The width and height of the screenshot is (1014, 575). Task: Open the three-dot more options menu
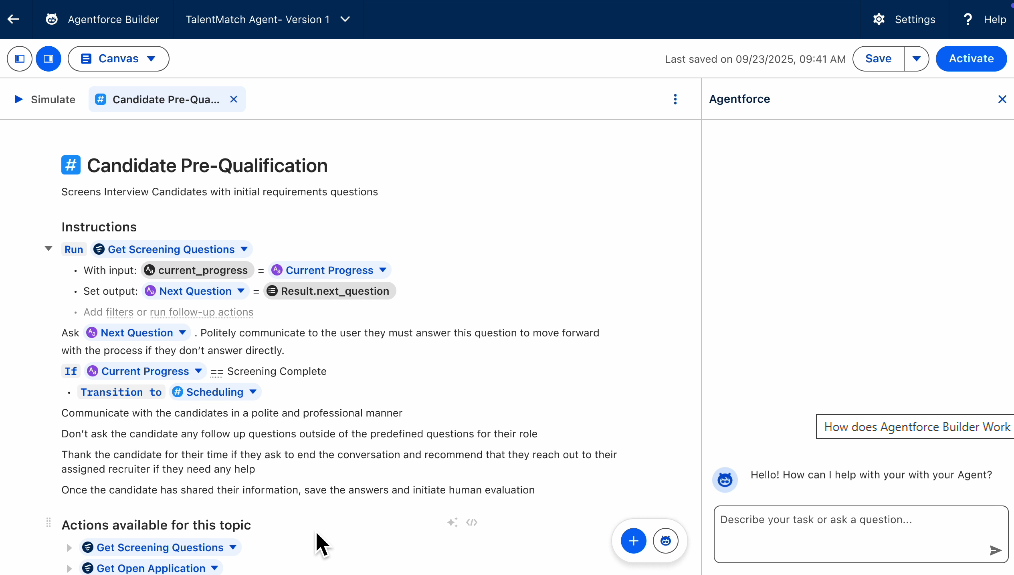(x=675, y=100)
